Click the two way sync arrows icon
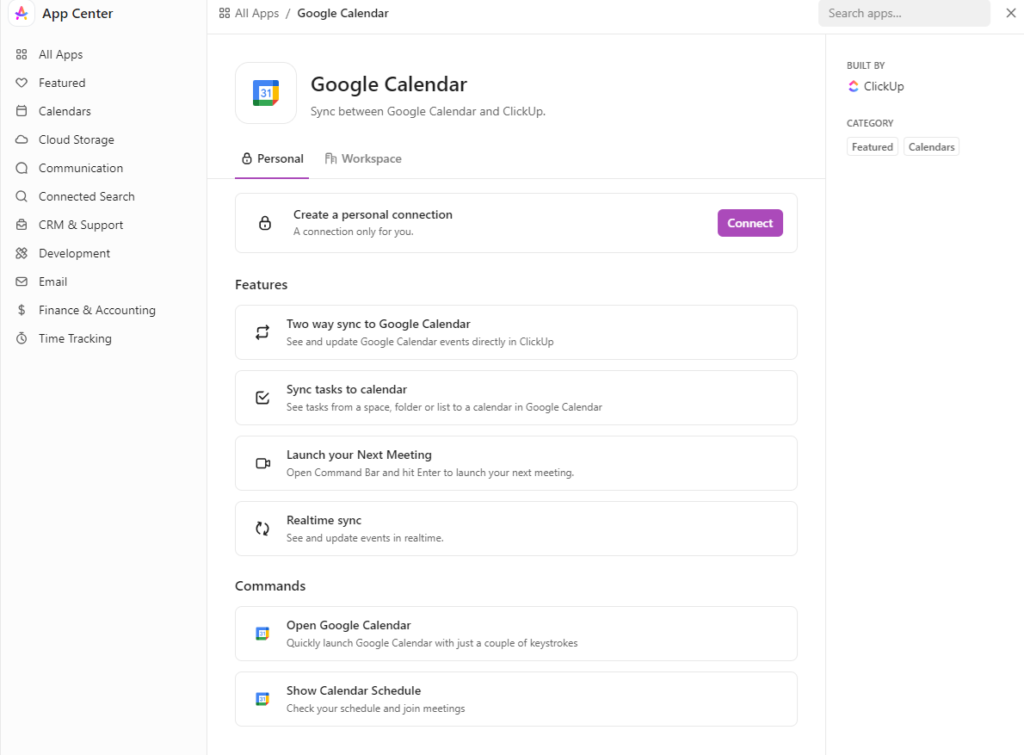The height and width of the screenshot is (755, 1024). point(263,332)
